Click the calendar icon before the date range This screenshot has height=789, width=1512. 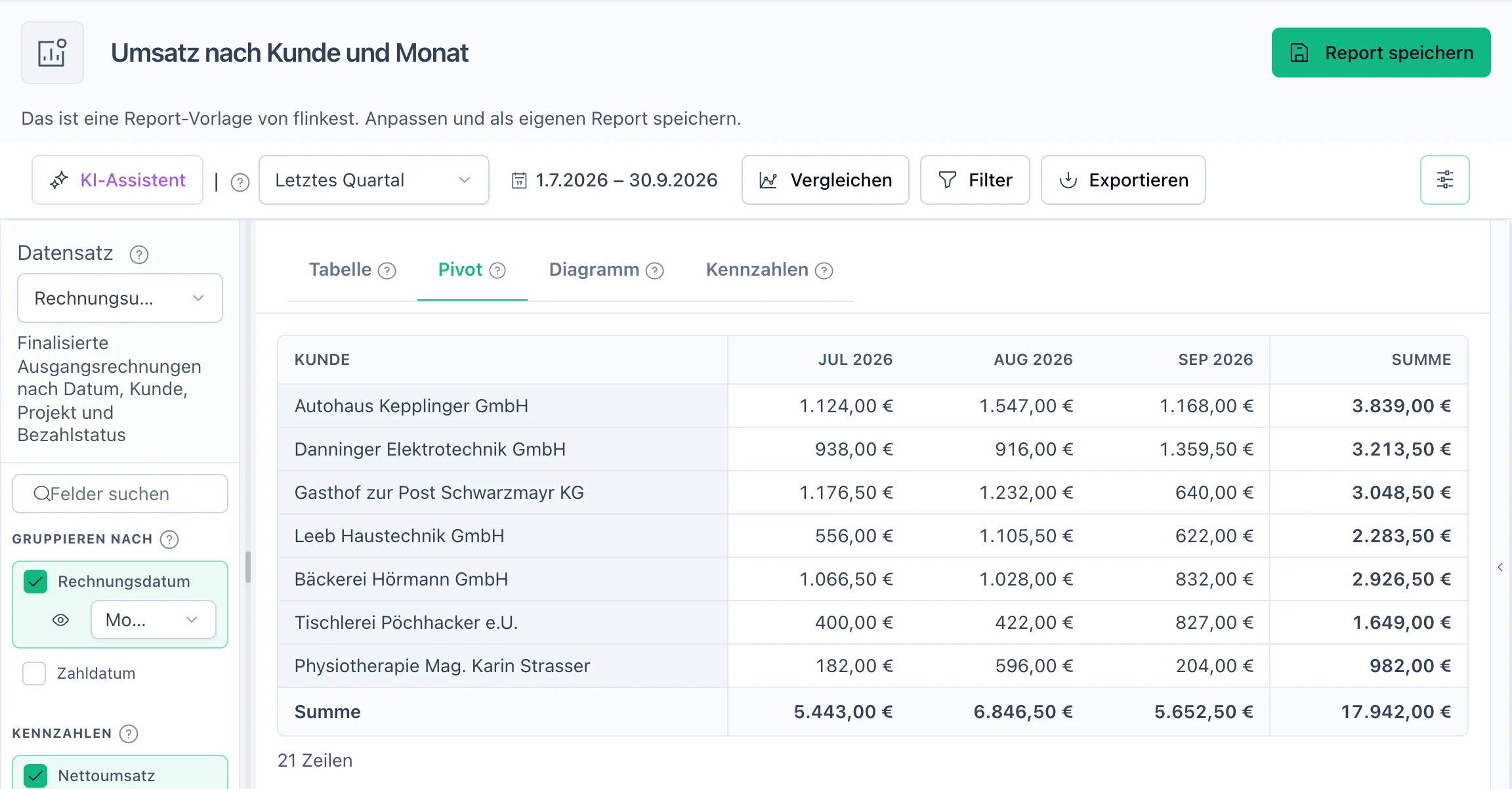point(519,181)
